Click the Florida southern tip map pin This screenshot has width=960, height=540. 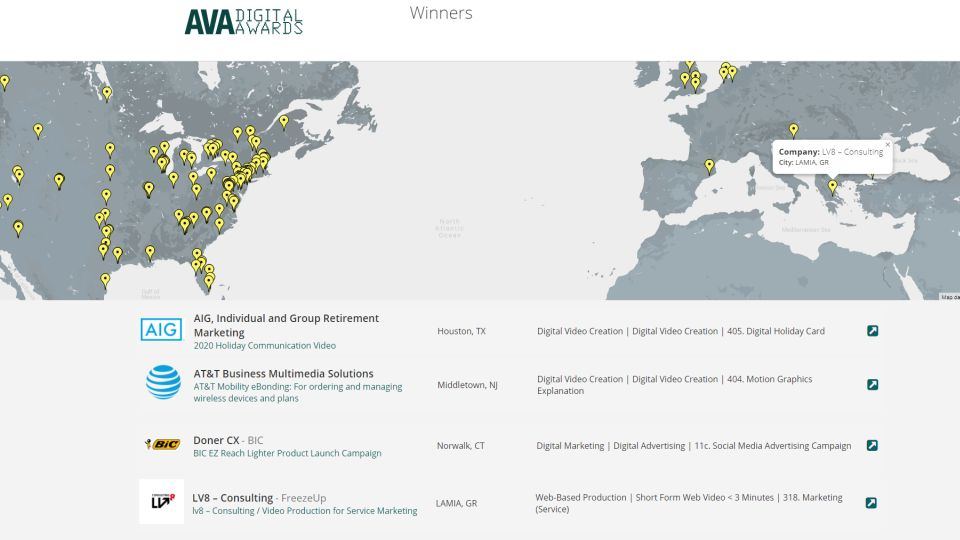coord(208,282)
